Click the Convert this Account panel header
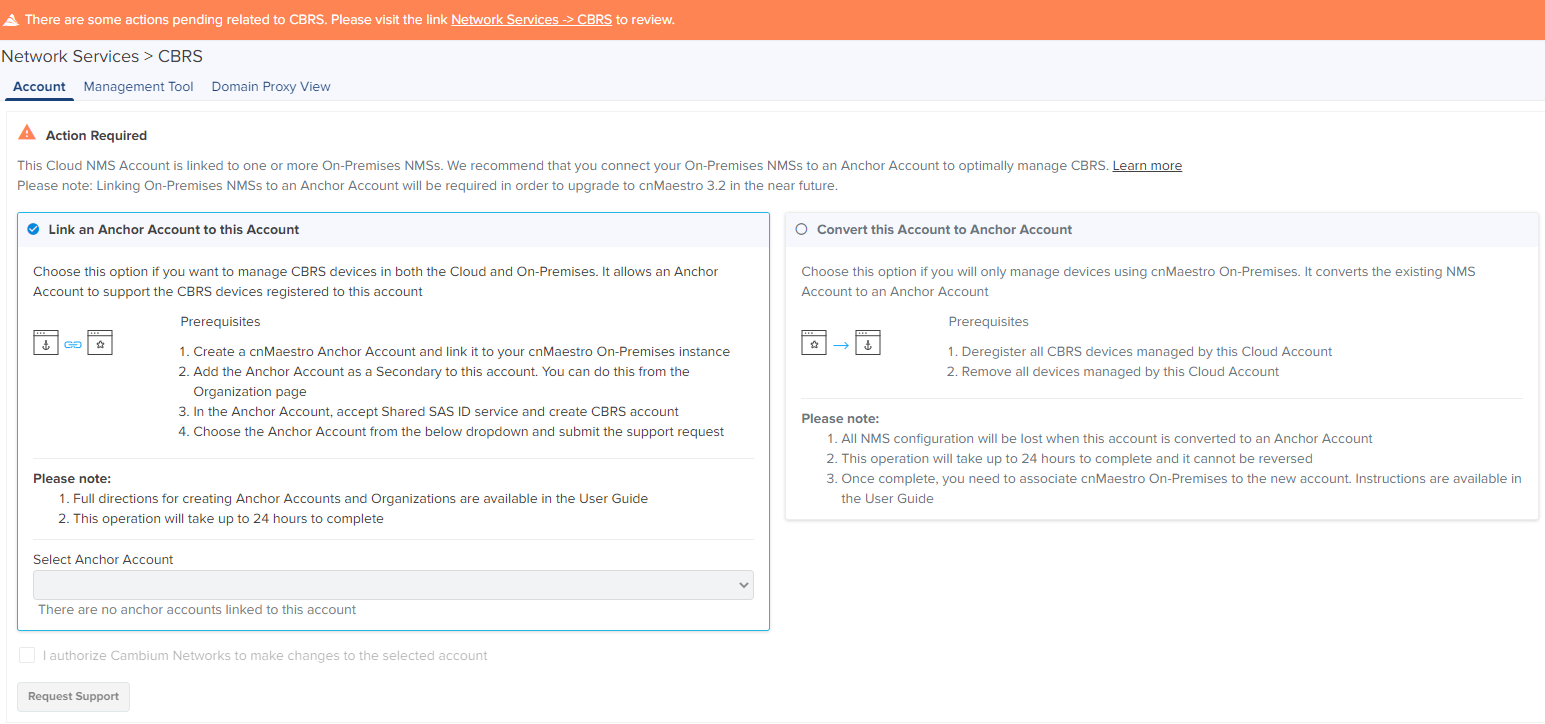1545x724 pixels. point(944,230)
